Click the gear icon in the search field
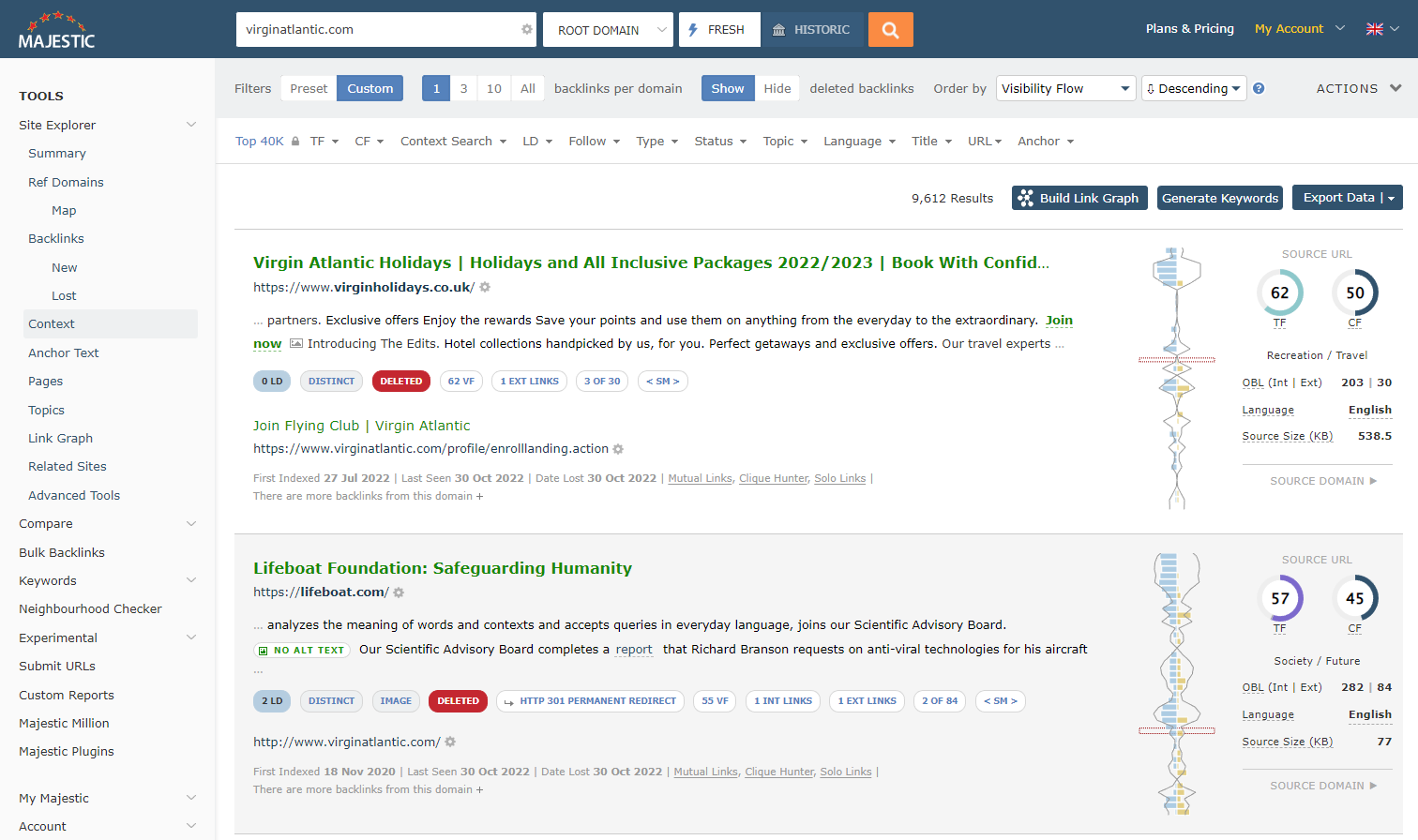Image resolution: width=1418 pixels, height=840 pixels. (x=527, y=30)
